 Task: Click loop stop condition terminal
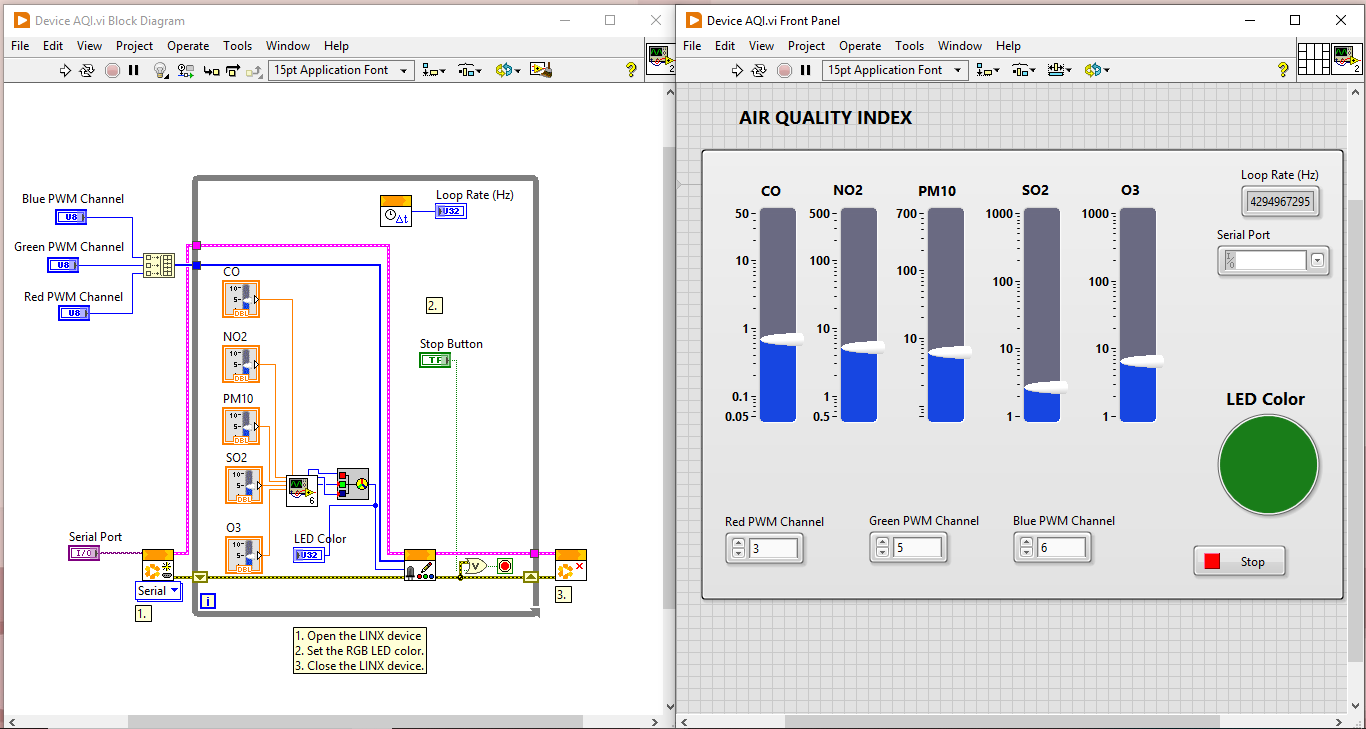504,566
